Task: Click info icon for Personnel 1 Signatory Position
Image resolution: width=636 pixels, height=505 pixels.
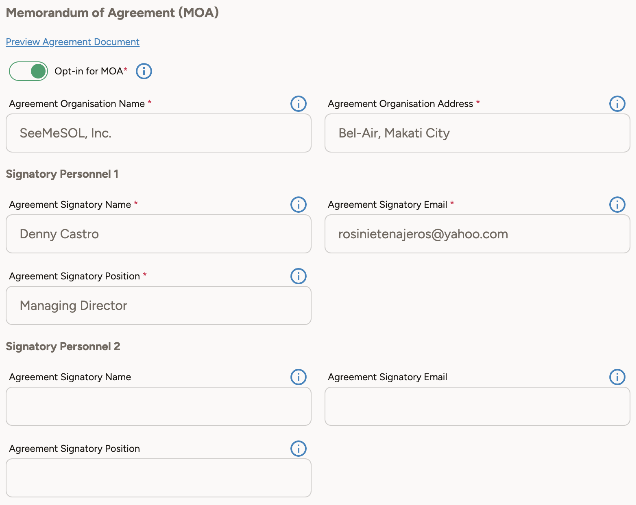Action: [298, 276]
